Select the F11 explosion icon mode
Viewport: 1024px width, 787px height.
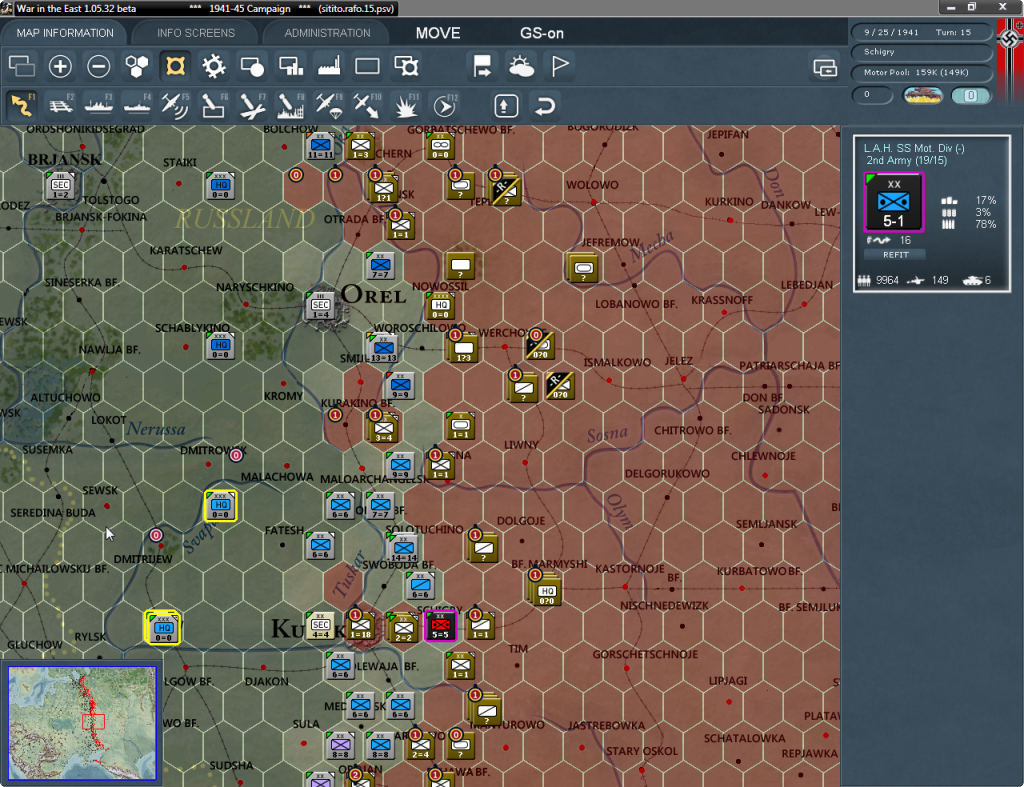pos(406,106)
